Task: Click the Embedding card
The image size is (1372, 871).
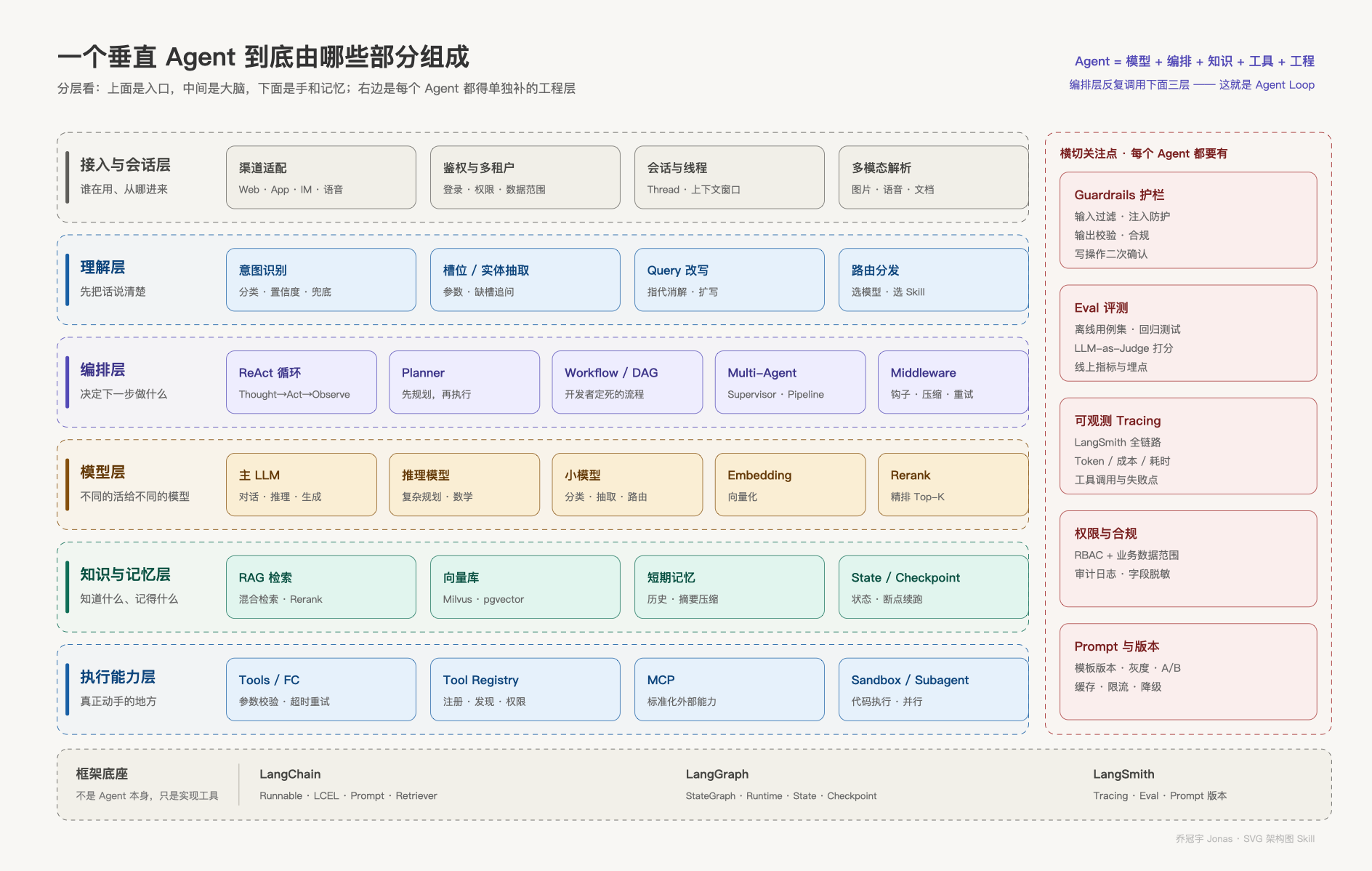Action: pos(791,485)
